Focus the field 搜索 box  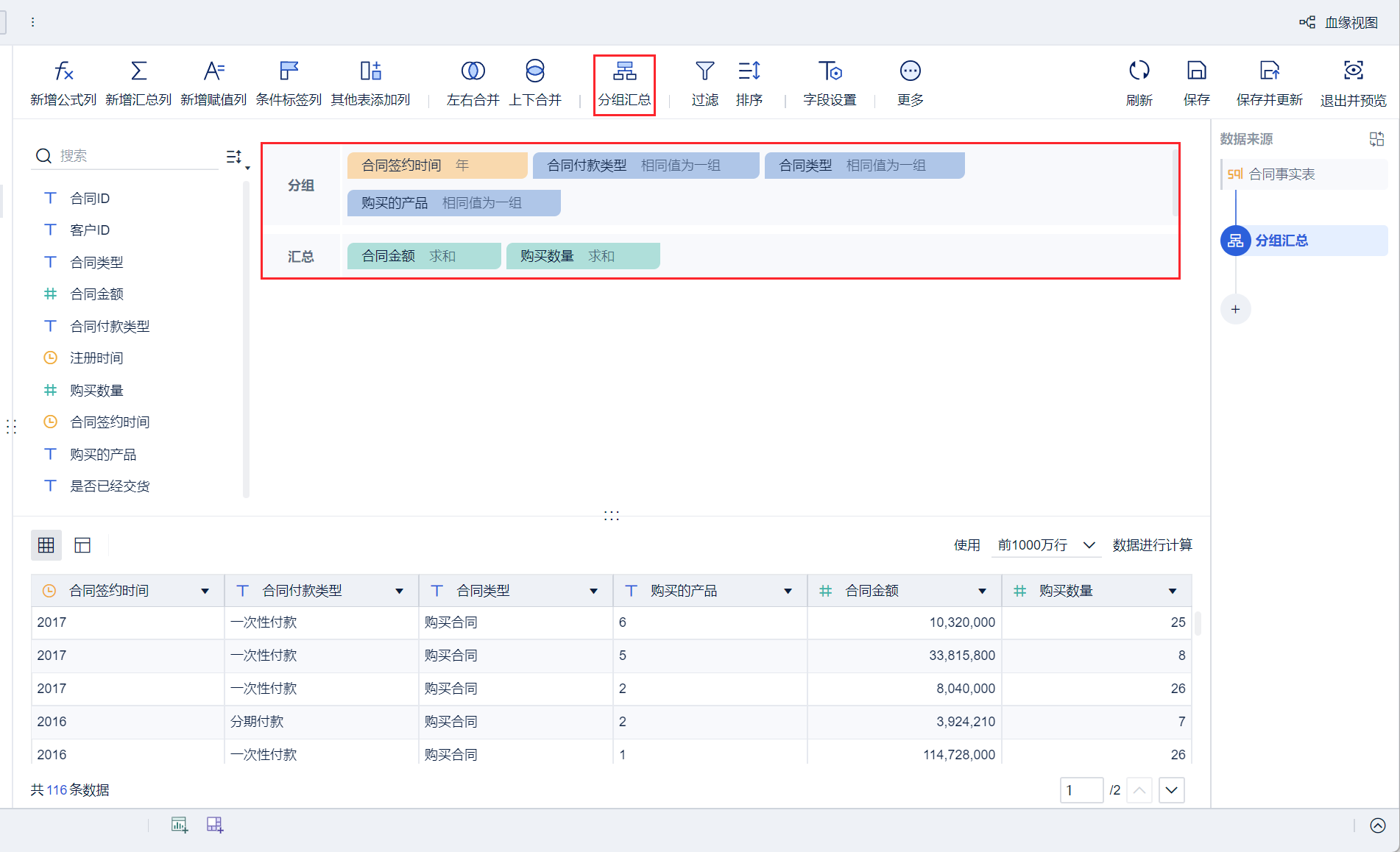pyautogui.click(x=125, y=156)
